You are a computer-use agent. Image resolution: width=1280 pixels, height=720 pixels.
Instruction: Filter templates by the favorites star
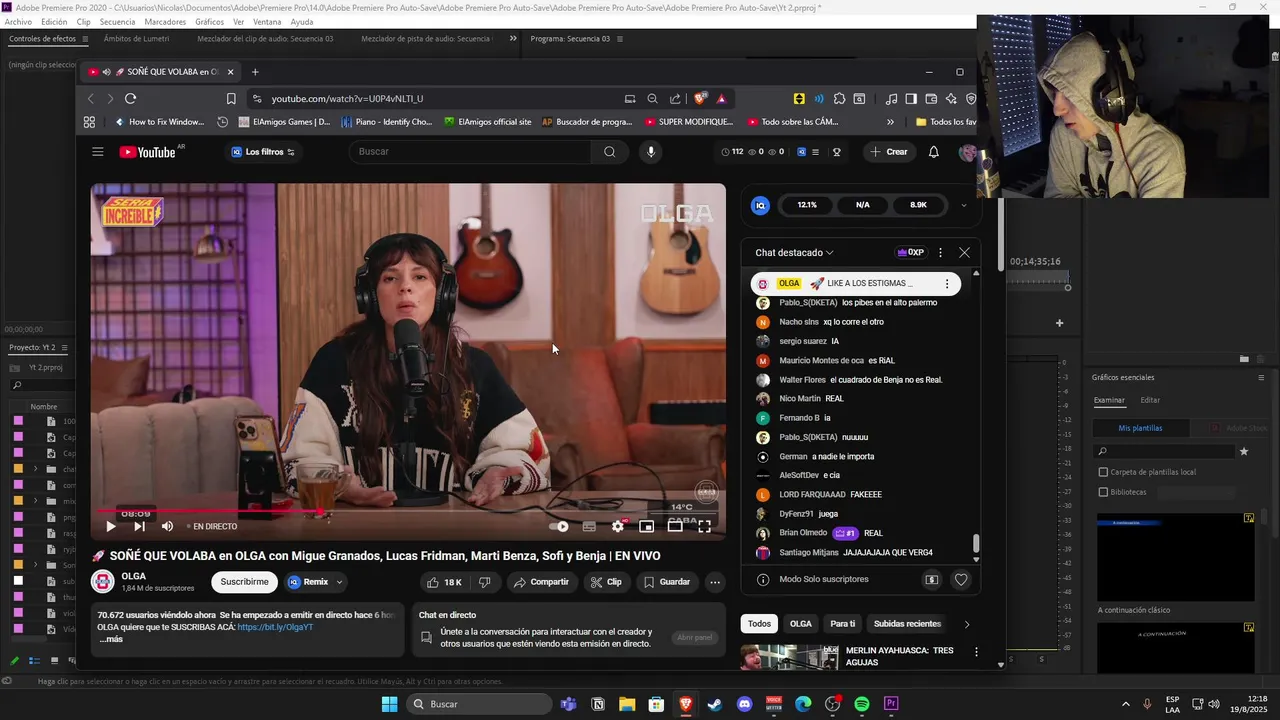(1244, 451)
